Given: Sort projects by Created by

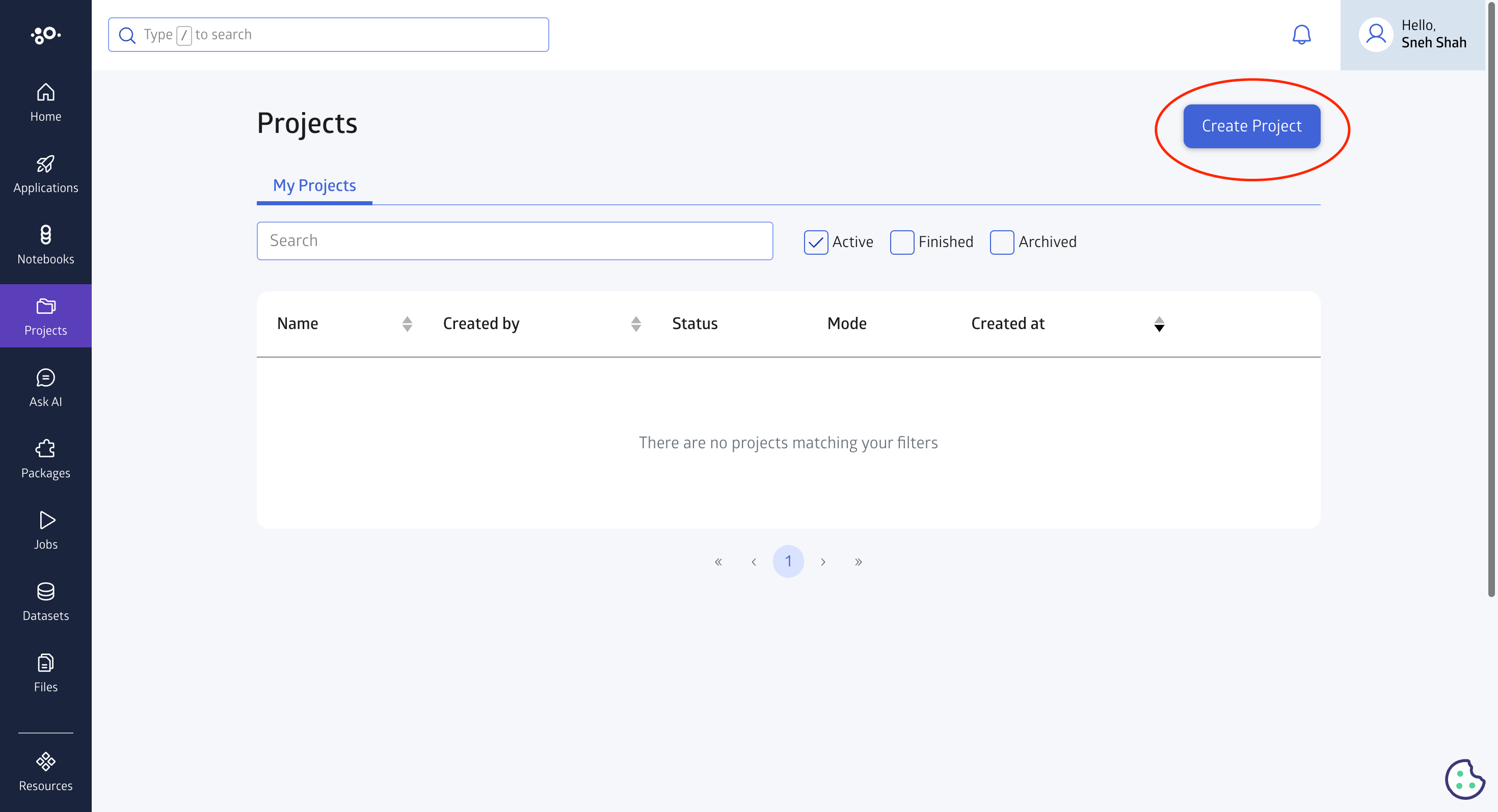Looking at the screenshot, I should pos(635,324).
